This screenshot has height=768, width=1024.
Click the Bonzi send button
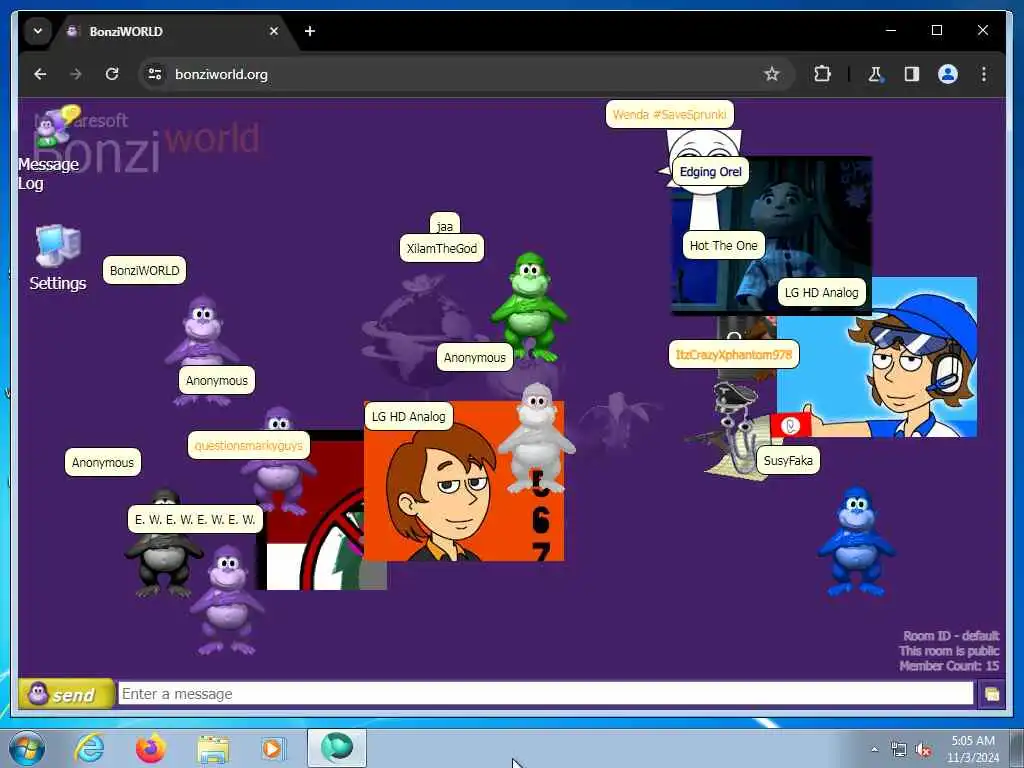[x=65, y=694]
